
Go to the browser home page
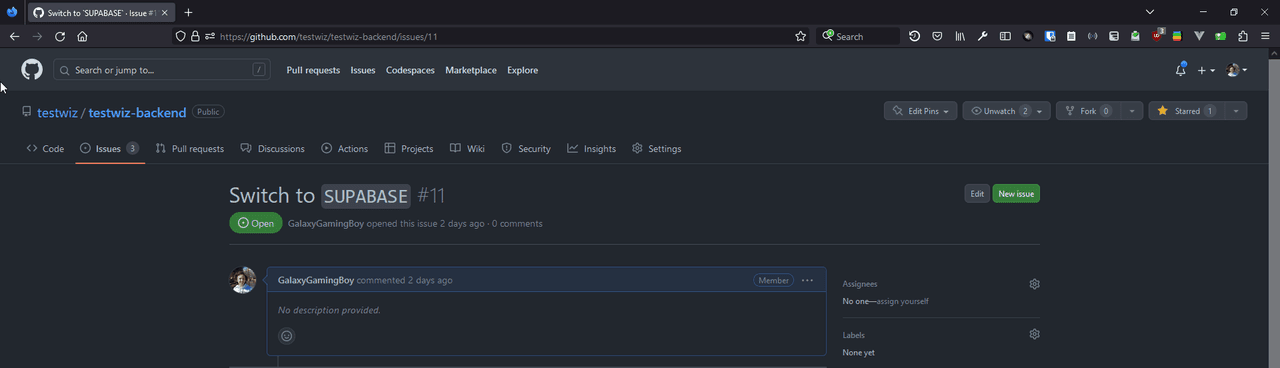click(82, 36)
